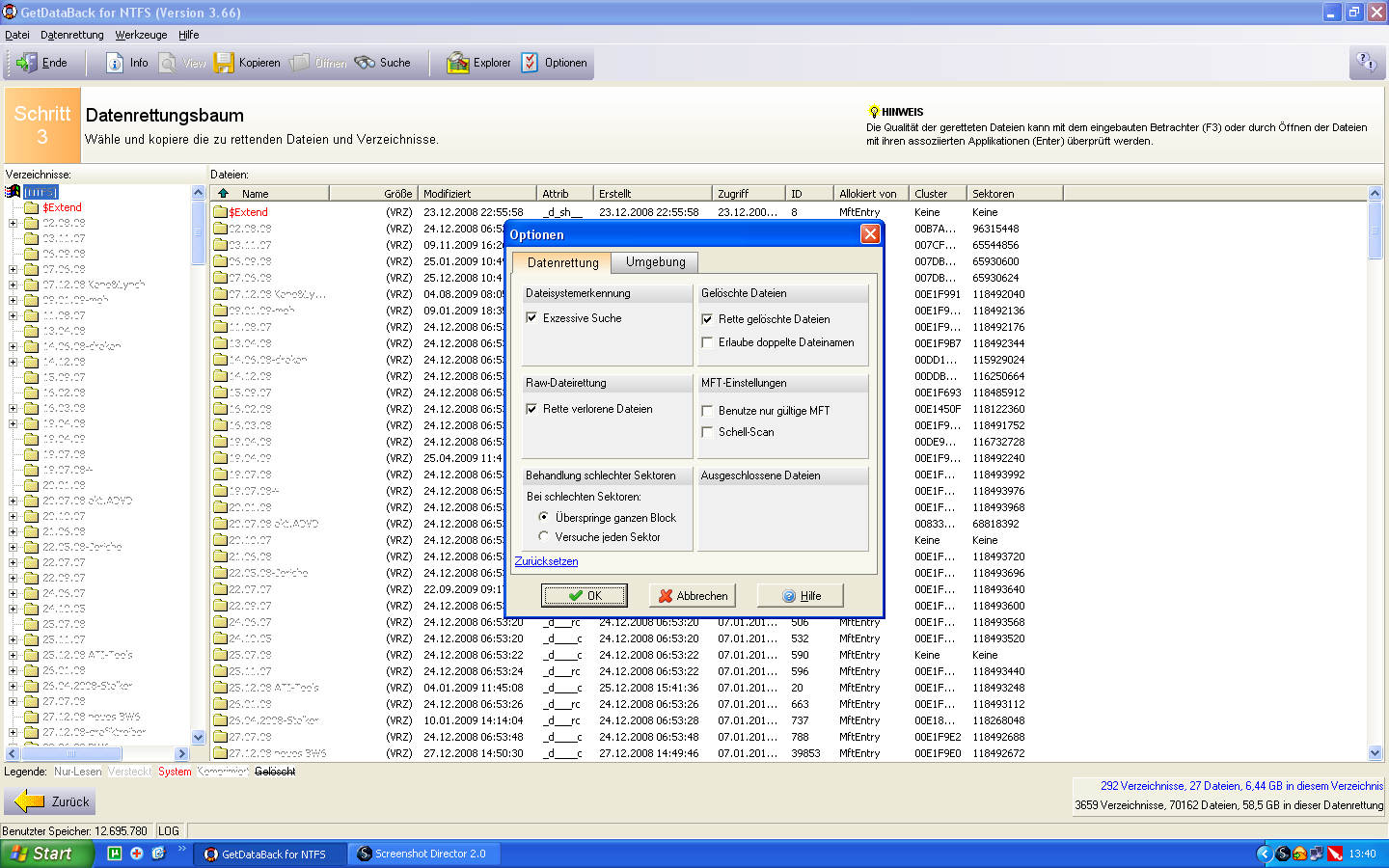The height and width of the screenshot is (868, 1389).
Task: Open the Info toolbar icon
Action: [x=127, y=63]
